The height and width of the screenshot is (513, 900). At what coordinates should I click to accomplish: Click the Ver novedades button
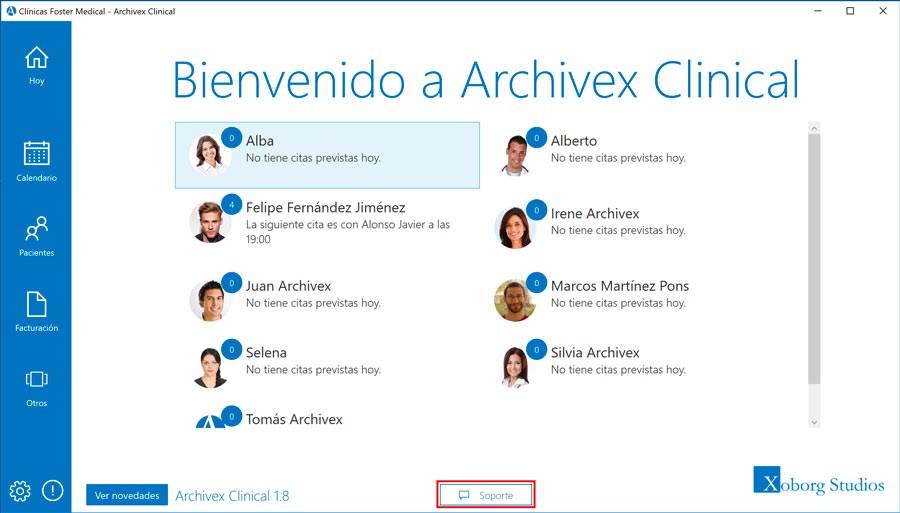click(x=127, y=495)
